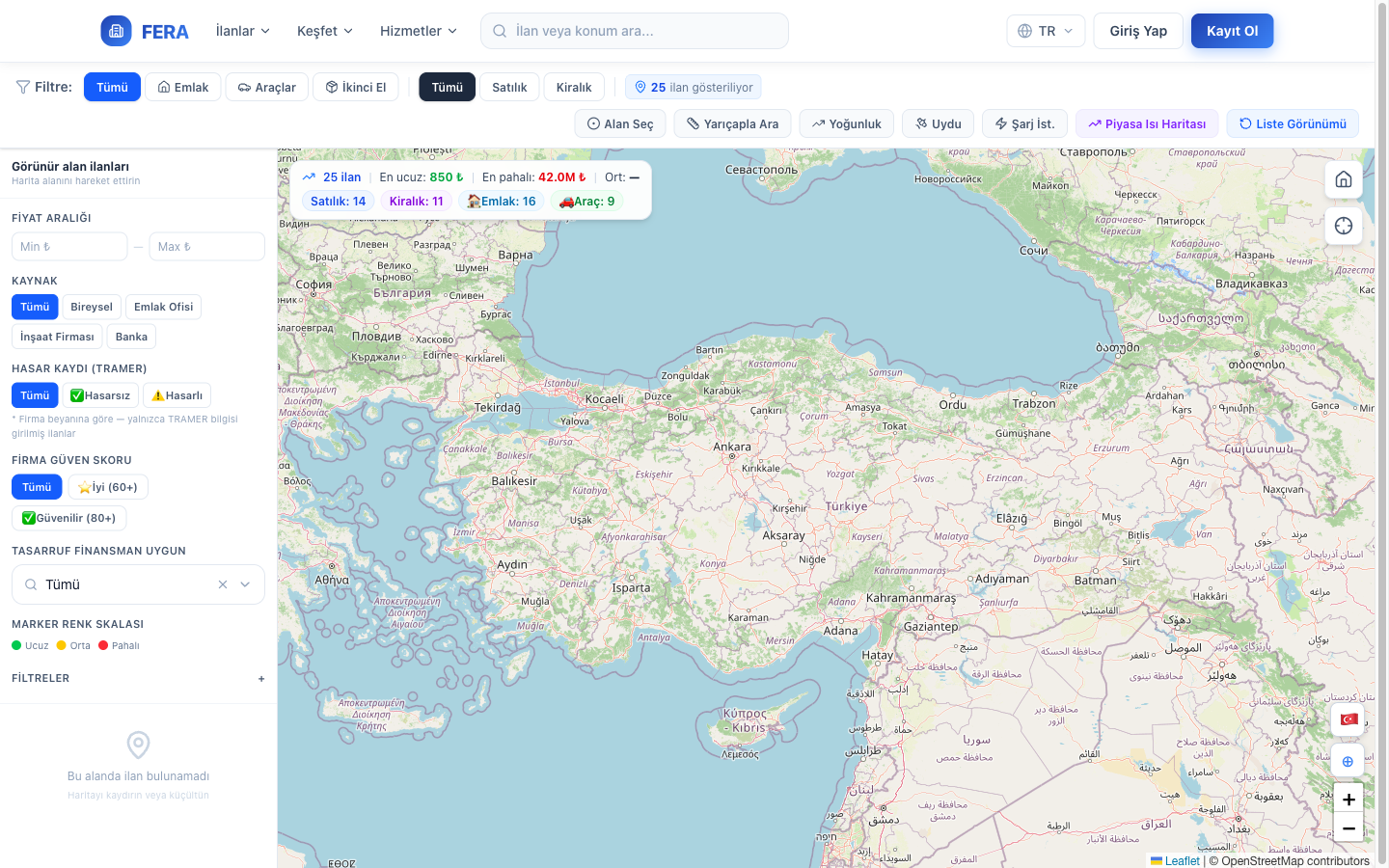Screen dimensions: 1389x868
Task: Click the Giriş Yap button
Action: (x=1138, y=31)
